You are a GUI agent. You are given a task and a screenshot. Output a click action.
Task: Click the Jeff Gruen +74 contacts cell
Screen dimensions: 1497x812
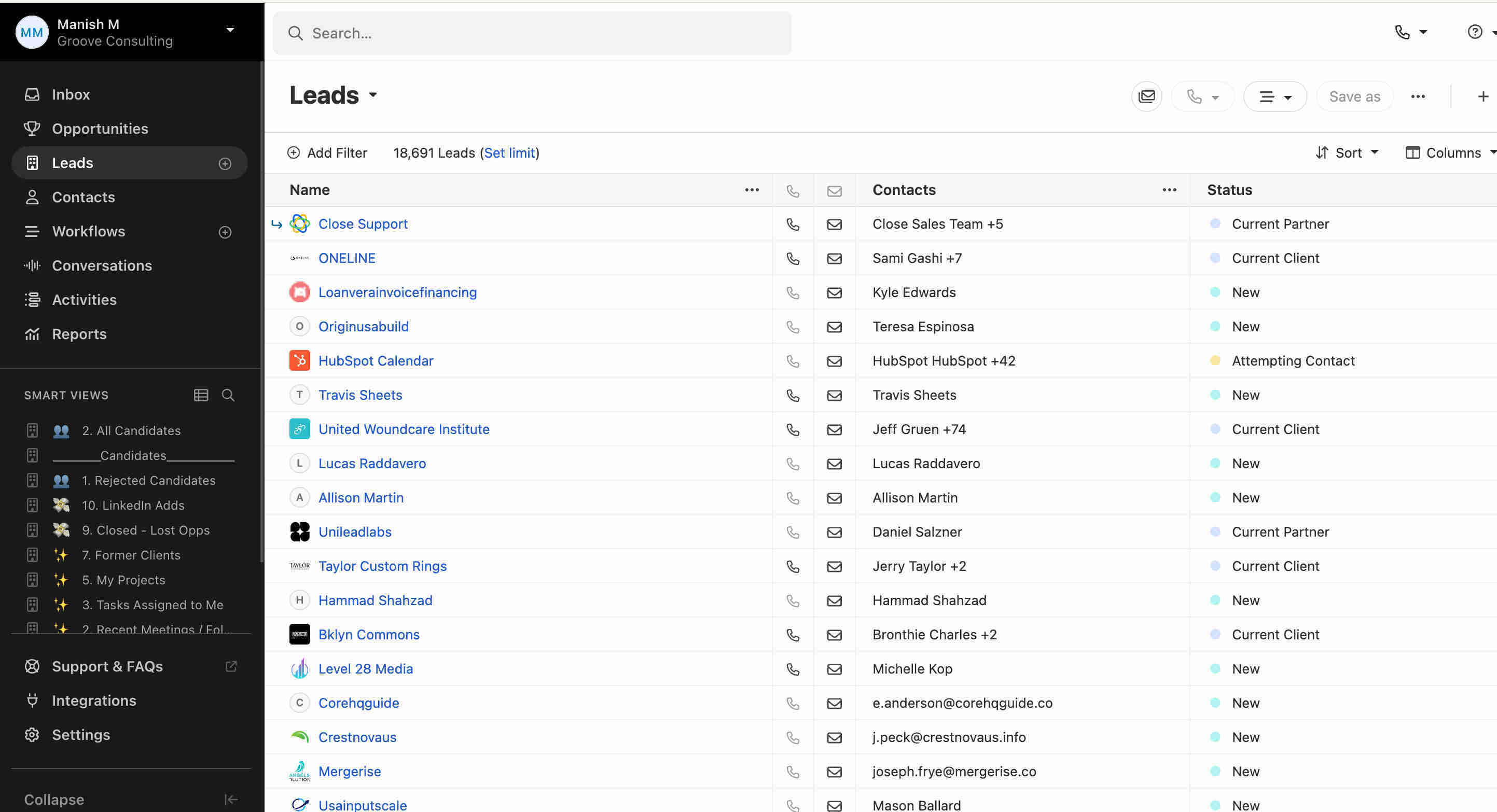(x=919, y=429)
